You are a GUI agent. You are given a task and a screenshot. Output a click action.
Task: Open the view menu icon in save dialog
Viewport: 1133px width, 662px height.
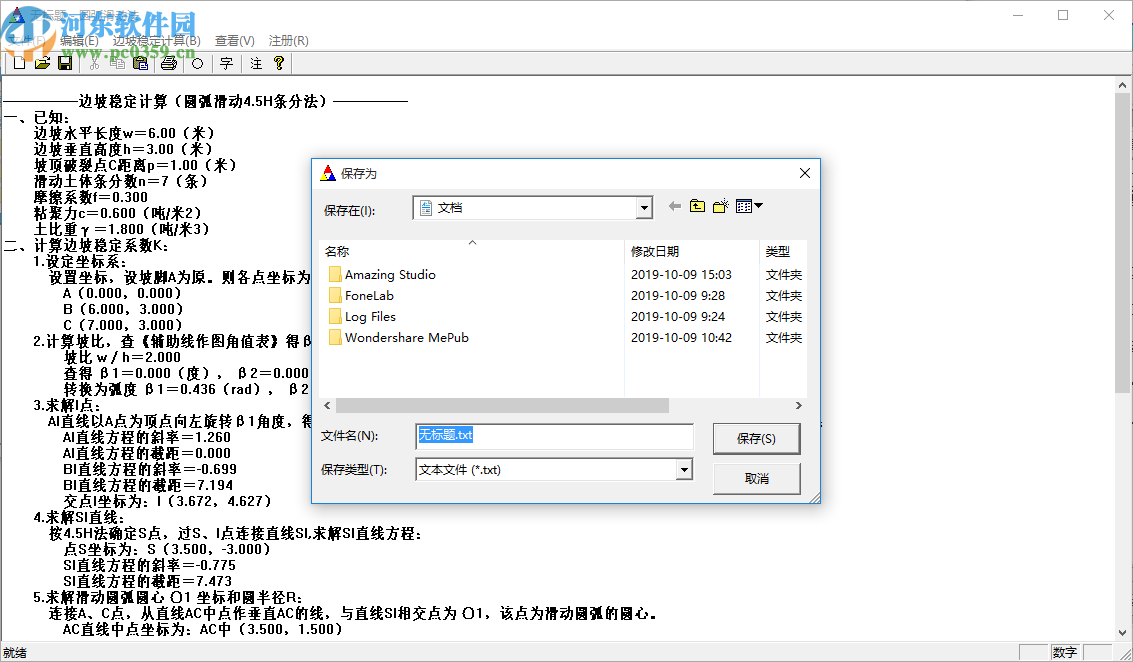click(749, 207)
